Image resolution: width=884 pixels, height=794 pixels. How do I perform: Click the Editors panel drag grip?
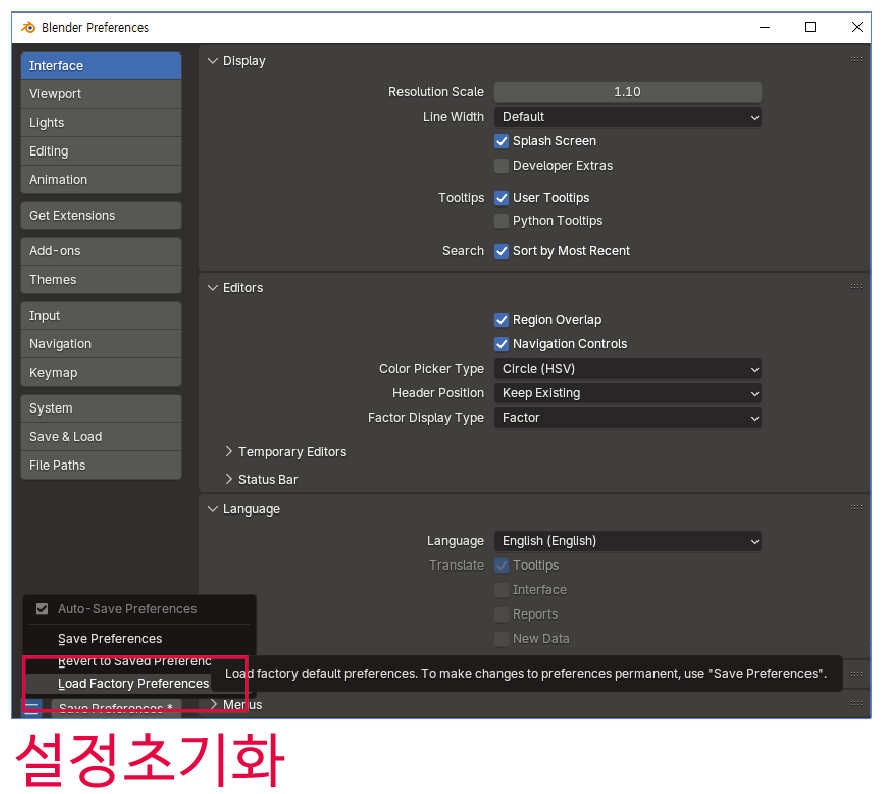pyautogui.click(x=856, y=286)
